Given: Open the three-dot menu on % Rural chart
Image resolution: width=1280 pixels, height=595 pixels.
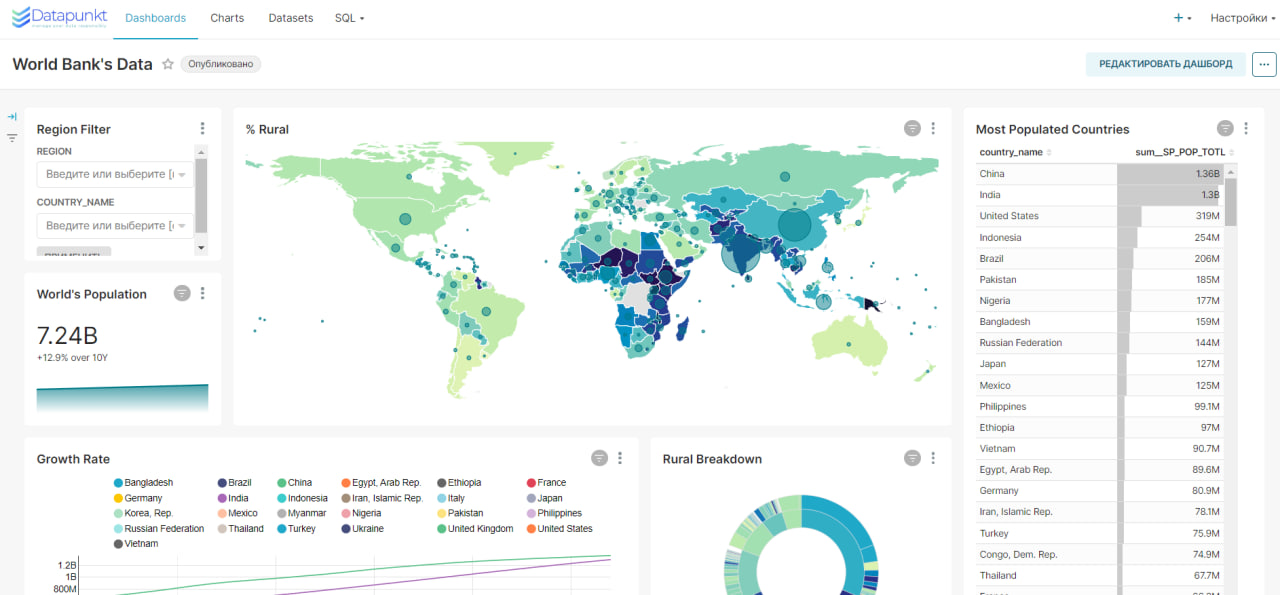Looking at the screenshot, I should click(x=933, y=128).
